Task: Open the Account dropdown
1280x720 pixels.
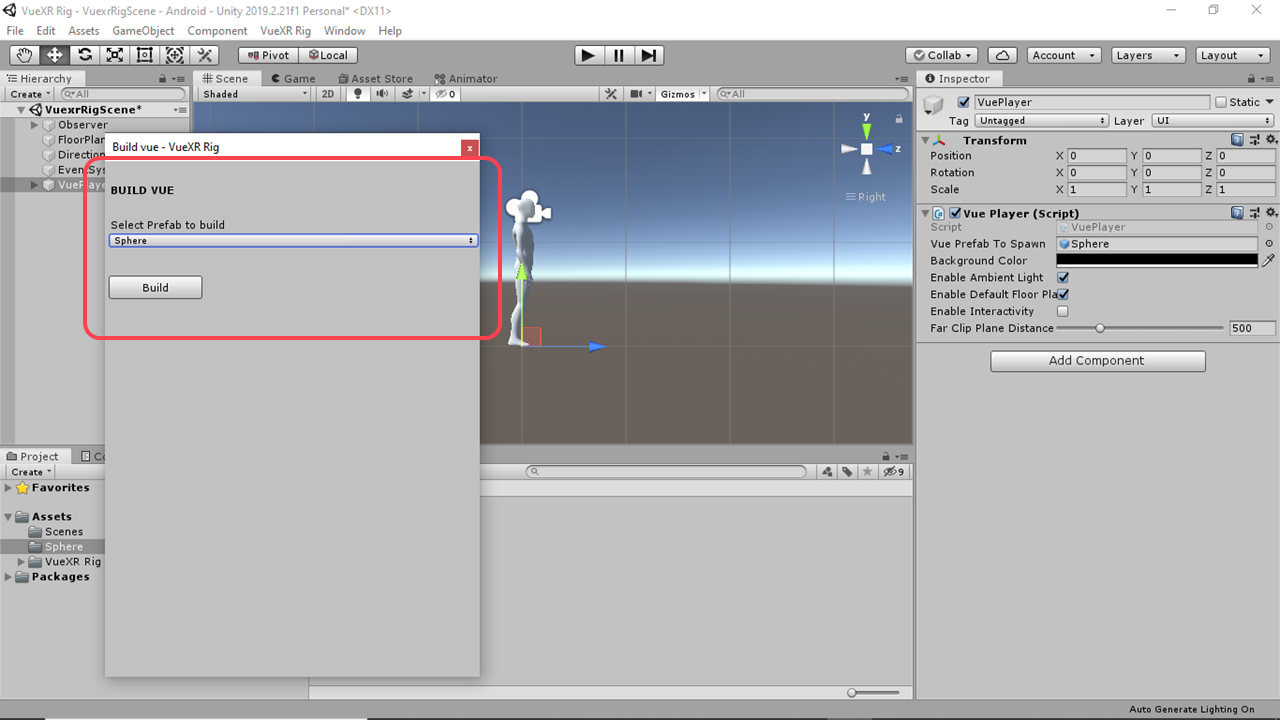Action: (1063, 55)
